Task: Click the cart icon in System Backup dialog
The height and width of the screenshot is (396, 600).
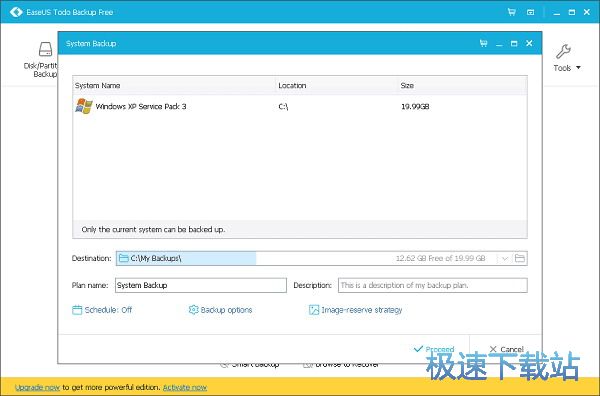Action: click(x=484, y=43)
